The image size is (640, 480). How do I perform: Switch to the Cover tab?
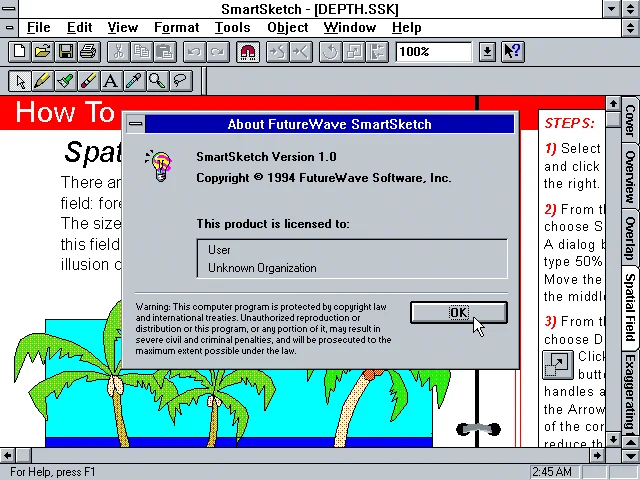coord(630,120)
